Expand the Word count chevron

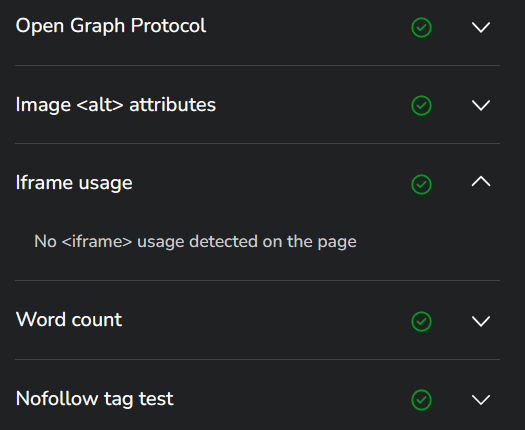point(481,321)
